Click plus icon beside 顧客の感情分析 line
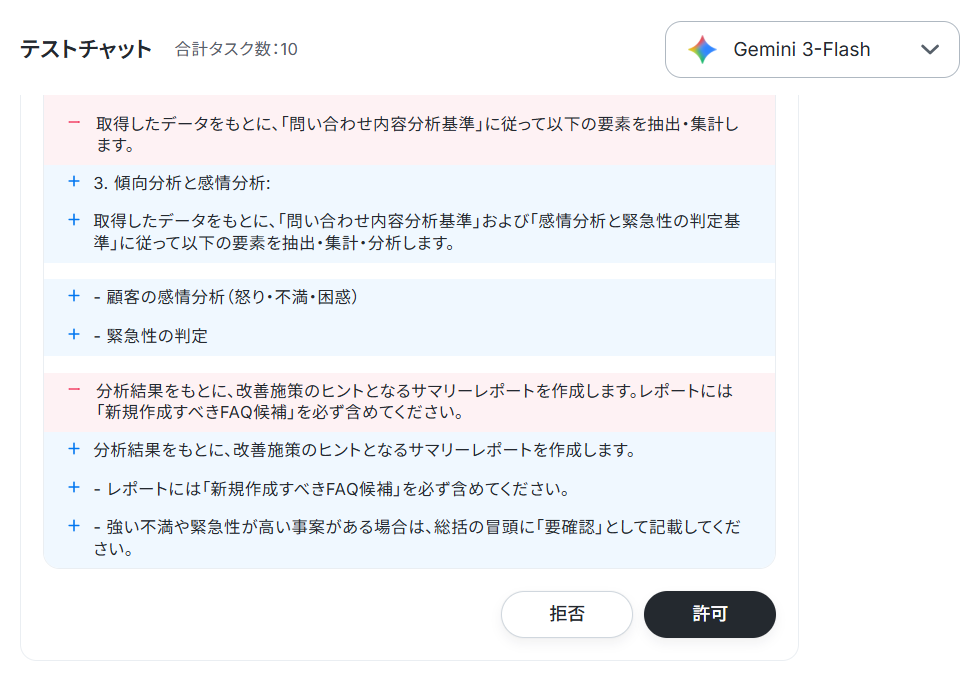The height and width of the screenshot is (678, 966). [x=74, y=296]
